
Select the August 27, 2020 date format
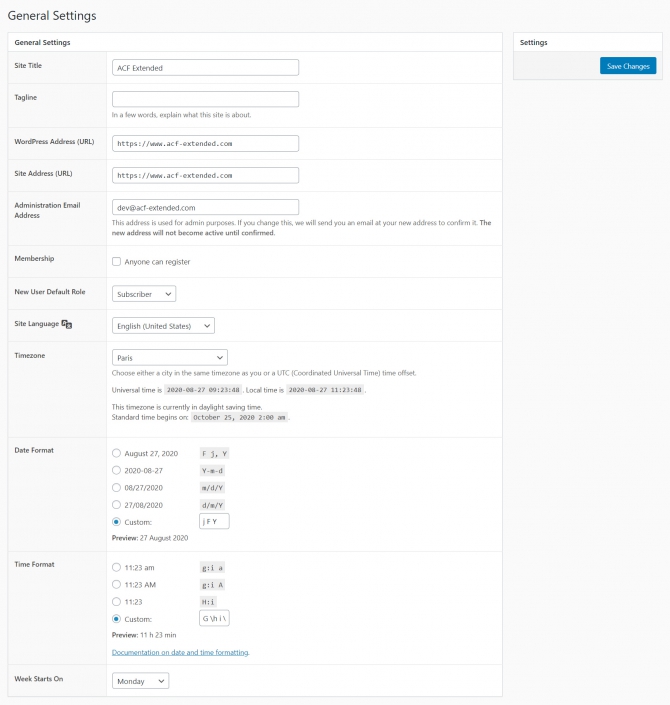click(117, 453)
